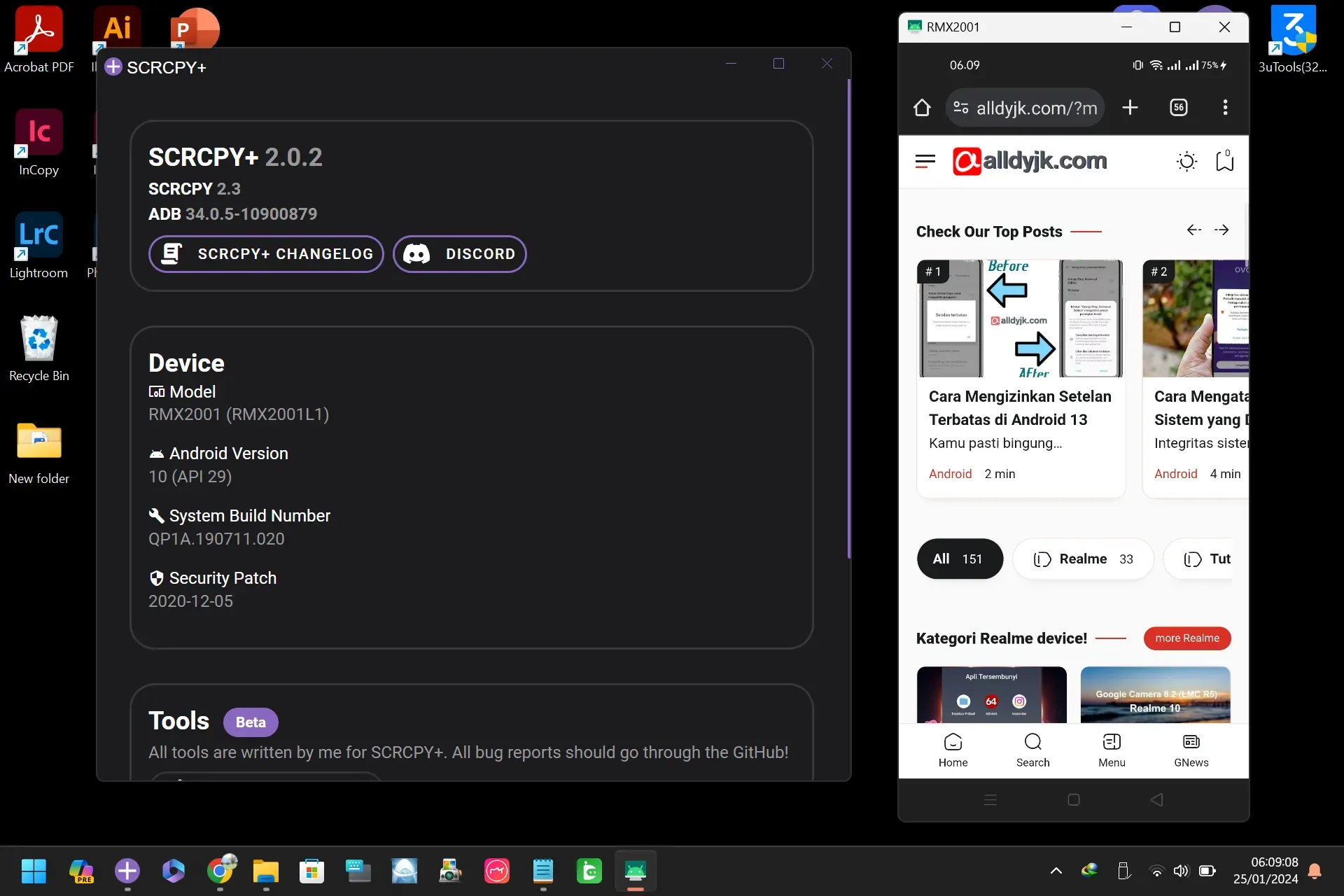
Task: Click the 'RMX2001 (RMX2001L1)' model text
Action: (x=239, y=414)
